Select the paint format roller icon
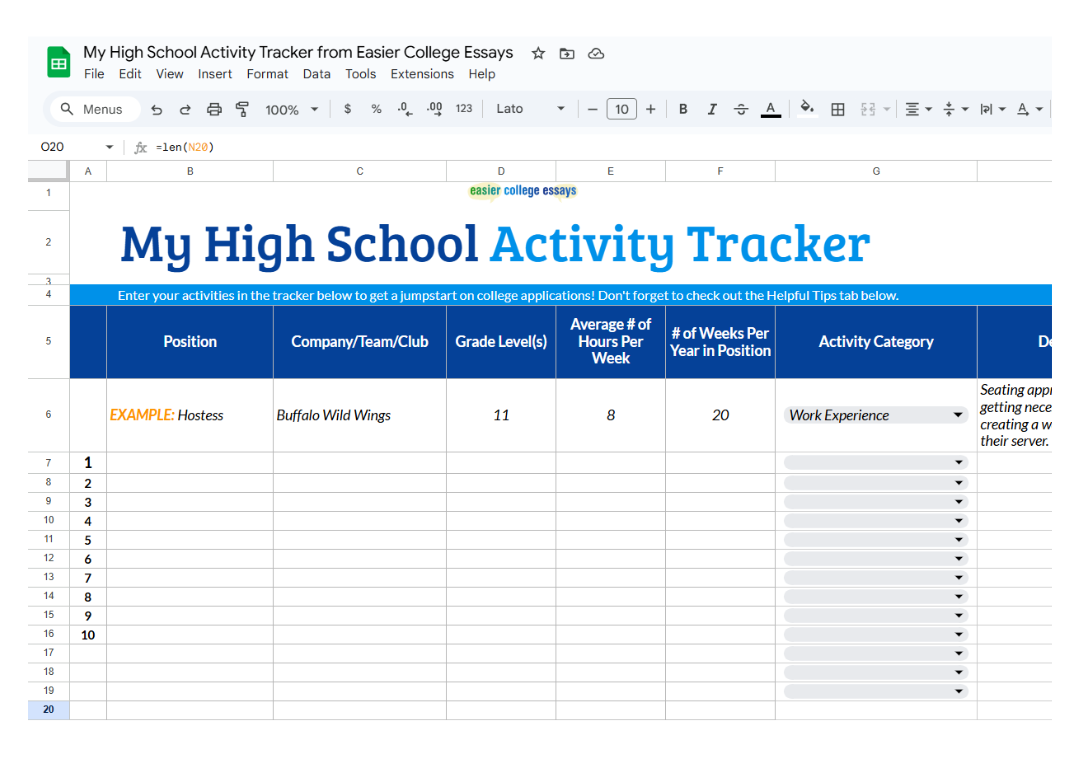 pyautogui.click(x=242, y=110)
